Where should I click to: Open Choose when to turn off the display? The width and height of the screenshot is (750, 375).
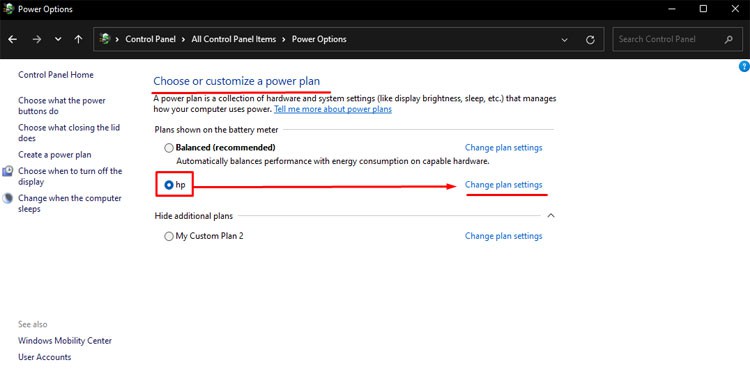70,176
